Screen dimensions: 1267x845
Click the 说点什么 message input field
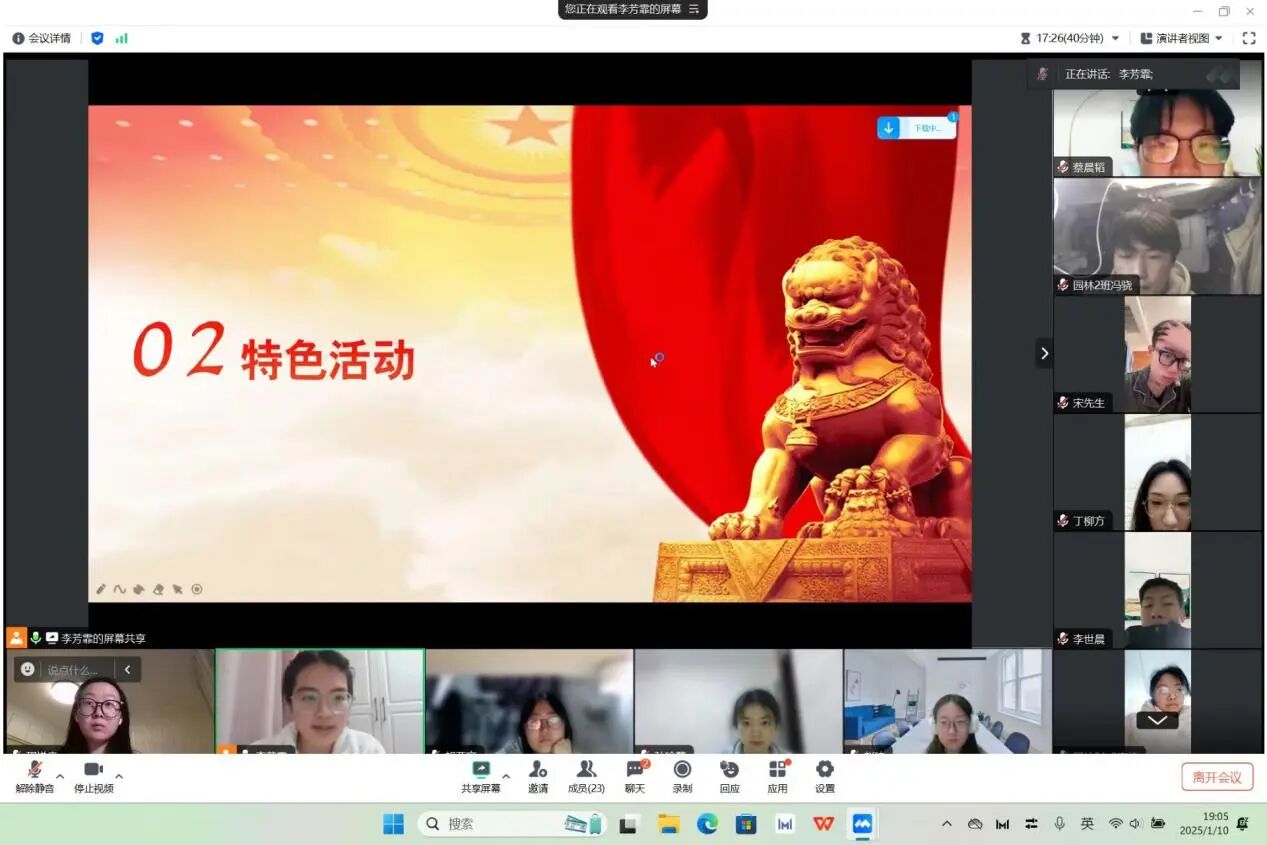pyautogui.click(x=75, y=670)
